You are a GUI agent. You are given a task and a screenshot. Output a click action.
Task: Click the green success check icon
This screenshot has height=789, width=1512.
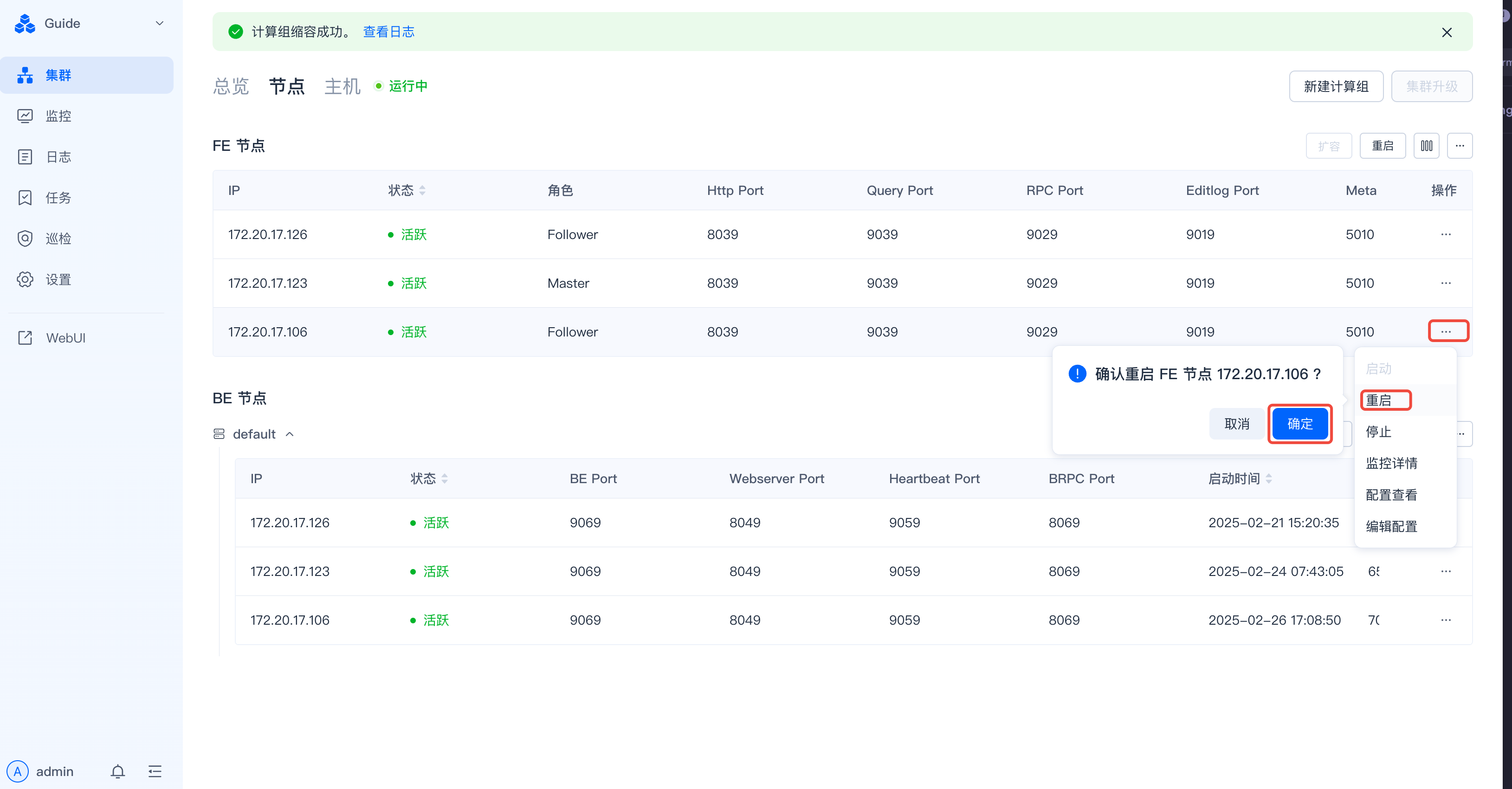click(x=235, y=32)
